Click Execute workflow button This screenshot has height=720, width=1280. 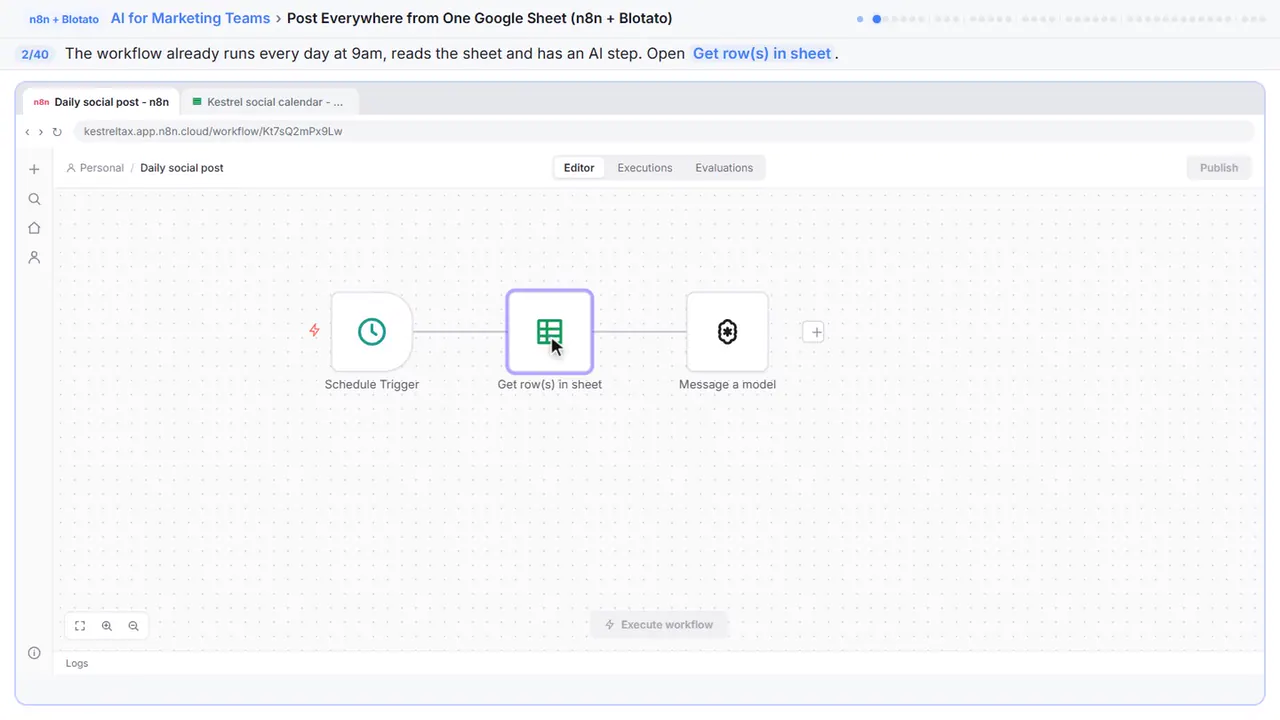[659, 625]
